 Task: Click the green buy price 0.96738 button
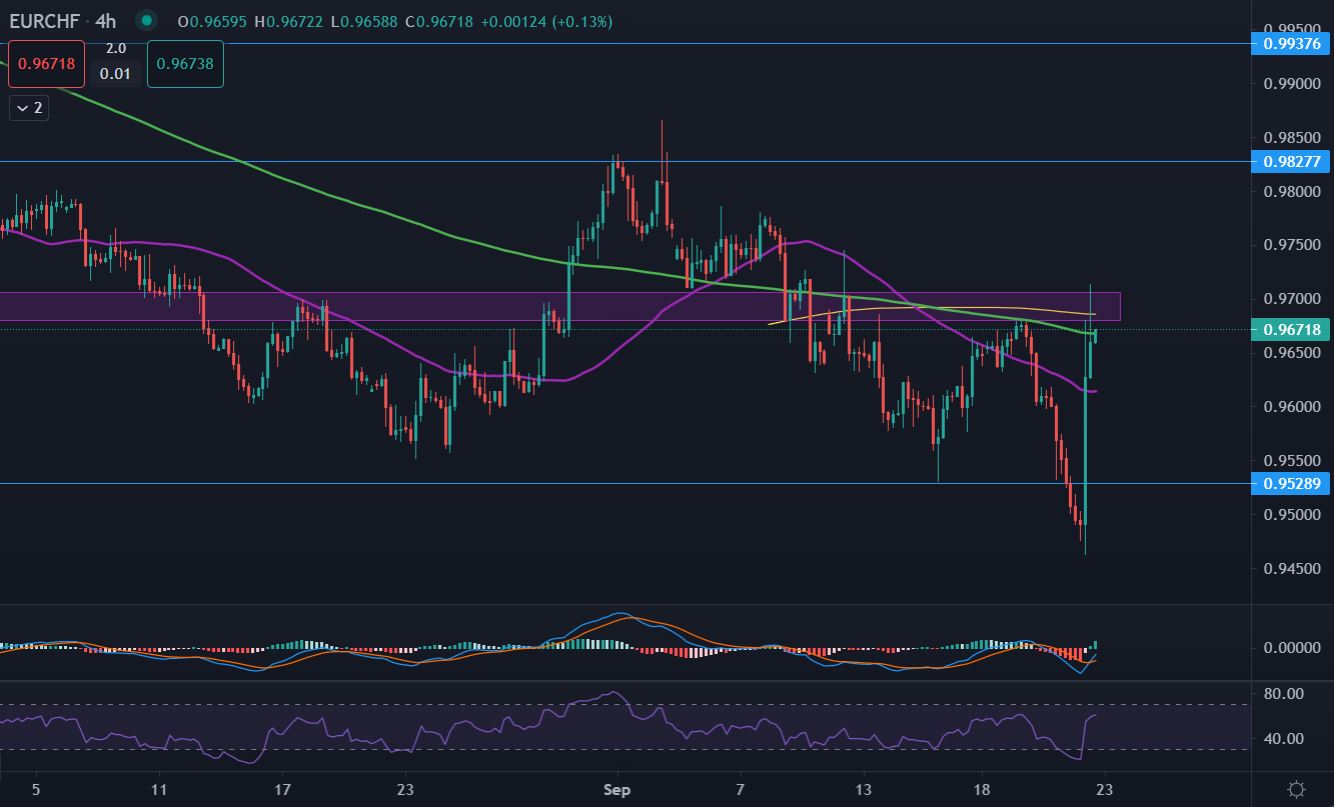point(185,63)
